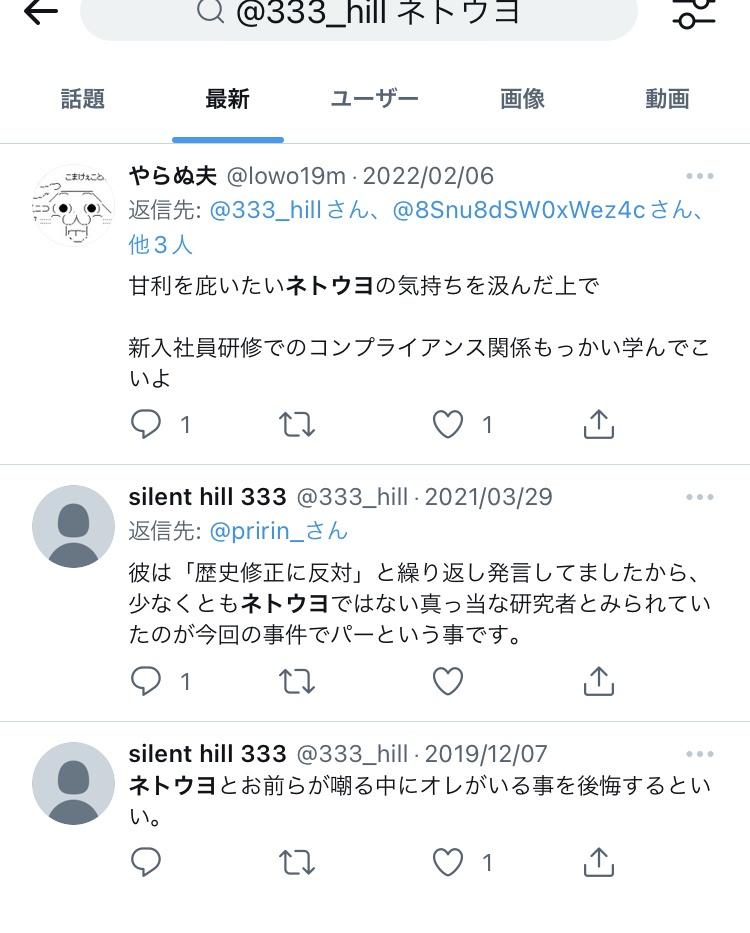
Task: Reply to the 2021/03/29 tweet
Action: coord(146,681)
